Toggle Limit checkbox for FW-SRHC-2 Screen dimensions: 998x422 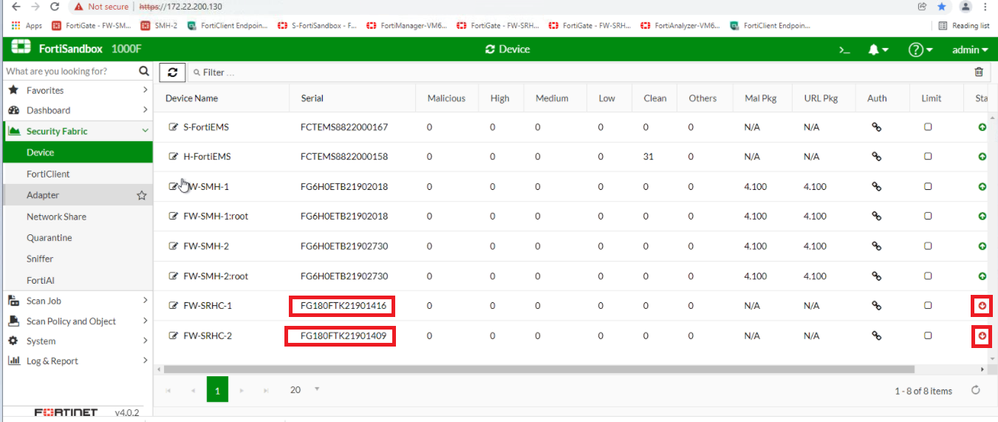pos(928,335)
